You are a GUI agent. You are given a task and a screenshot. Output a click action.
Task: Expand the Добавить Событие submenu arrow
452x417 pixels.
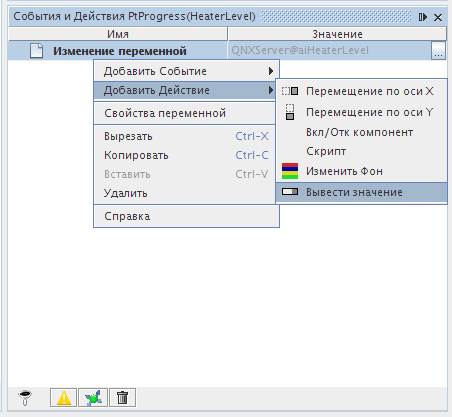271,71
